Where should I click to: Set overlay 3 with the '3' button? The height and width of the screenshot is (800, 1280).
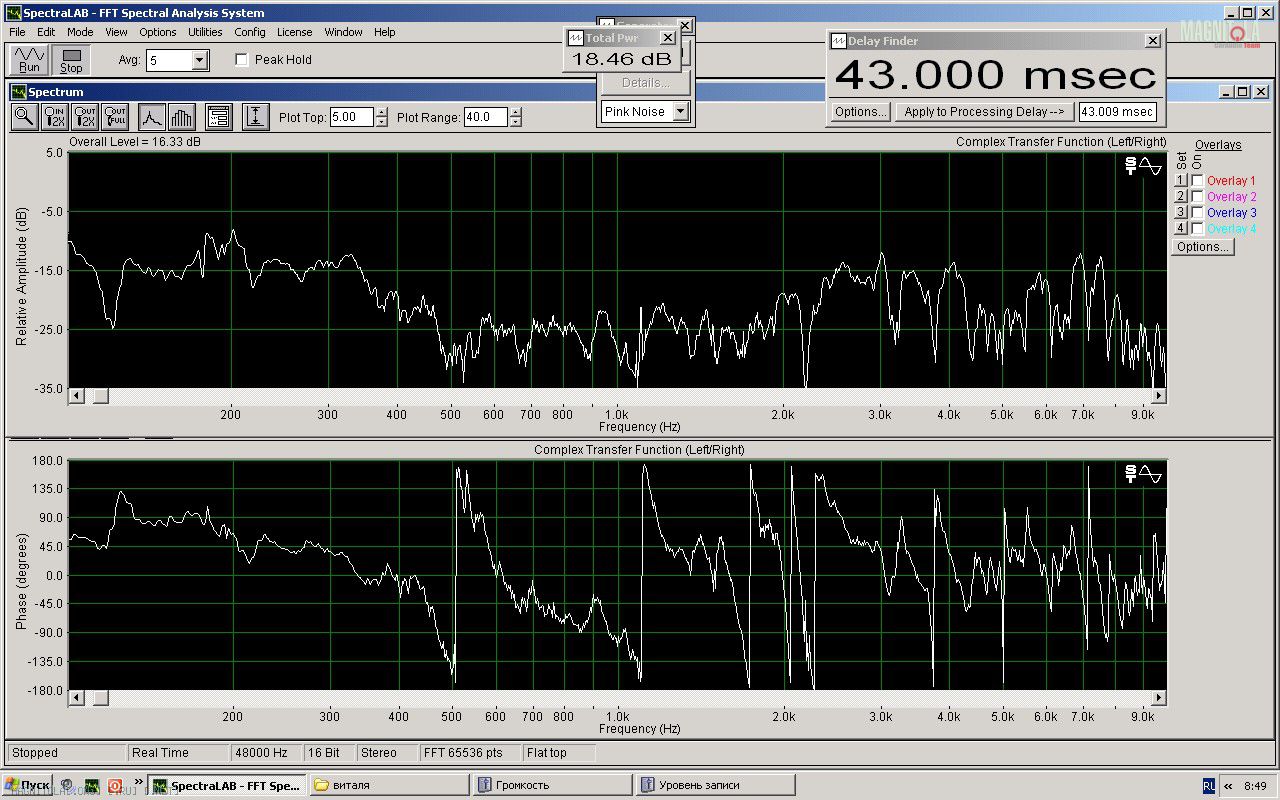(1180, 213)
